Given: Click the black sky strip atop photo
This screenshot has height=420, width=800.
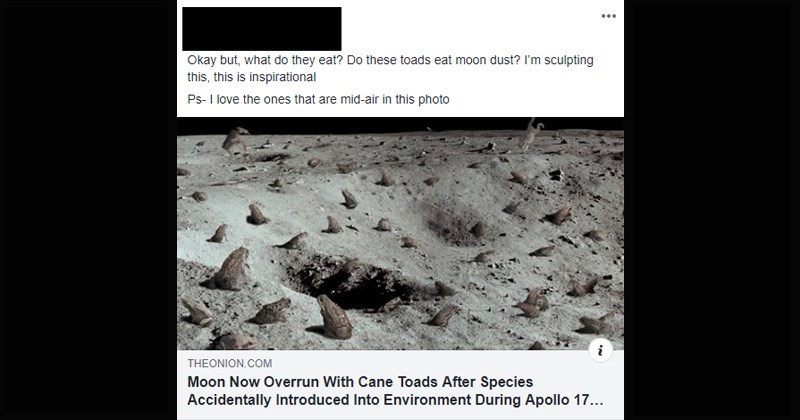Looking at the screenshot, I should (400, 124).
